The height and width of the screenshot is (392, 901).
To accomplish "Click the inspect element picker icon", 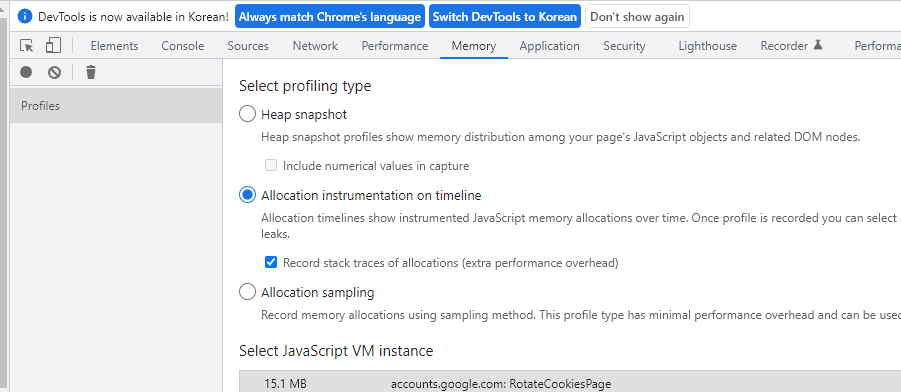I will pyautogui.click(x=26, y=46).
